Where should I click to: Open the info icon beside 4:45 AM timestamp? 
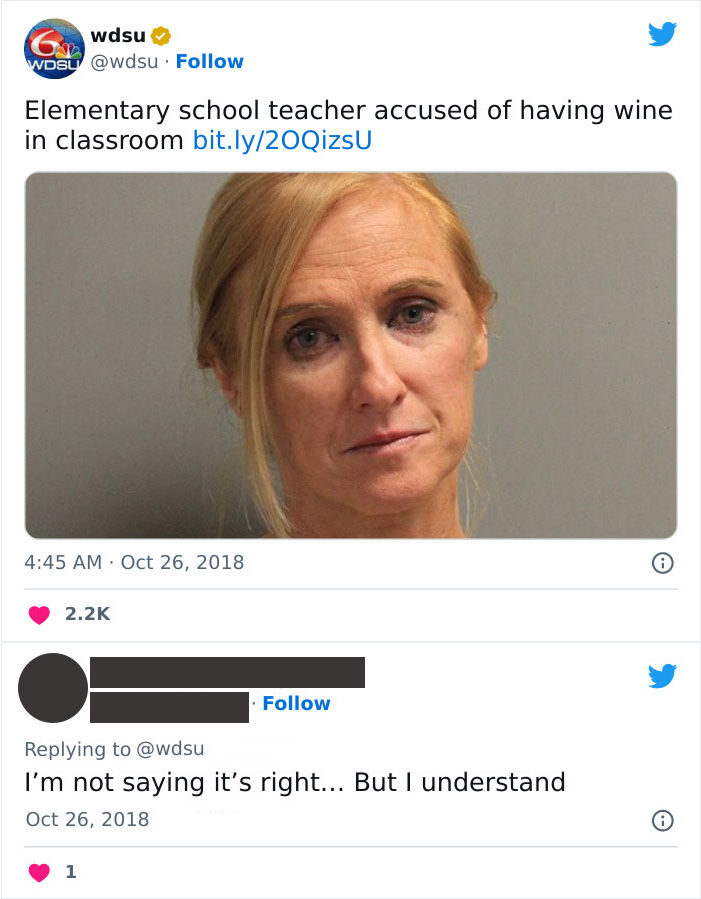tap(662, 563)
